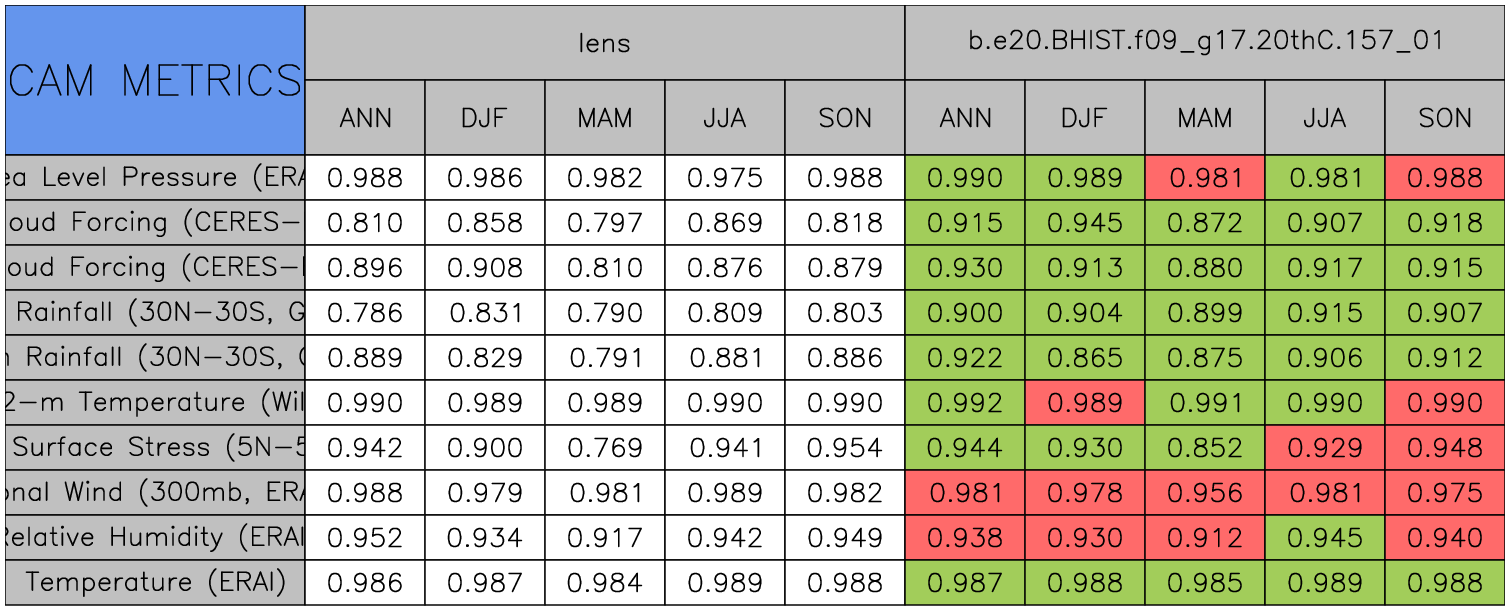Click the Temperature (ERAI) row label
The width and height of the screenshot is (1510, 611).
(155, 583)
